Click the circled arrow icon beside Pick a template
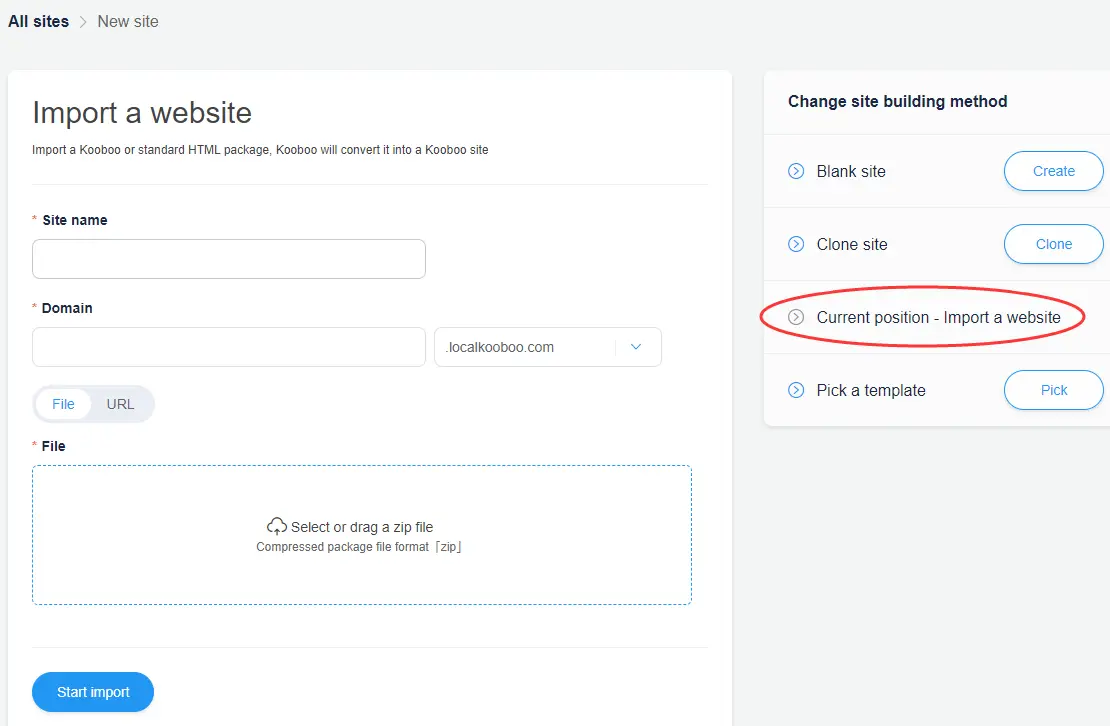Screen dimensions: 1110x726 click(x=796, y=390)
